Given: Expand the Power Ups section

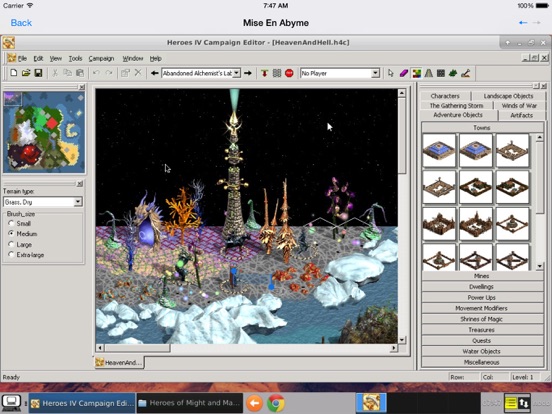Looking at the screenshot, I should coord(482,297).
